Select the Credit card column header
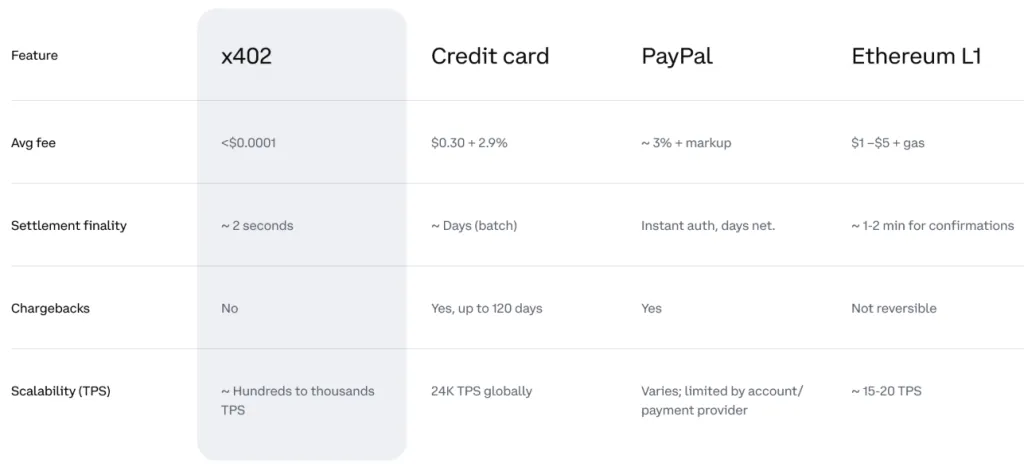This screenshot has width=1024, height=467. 490,56
